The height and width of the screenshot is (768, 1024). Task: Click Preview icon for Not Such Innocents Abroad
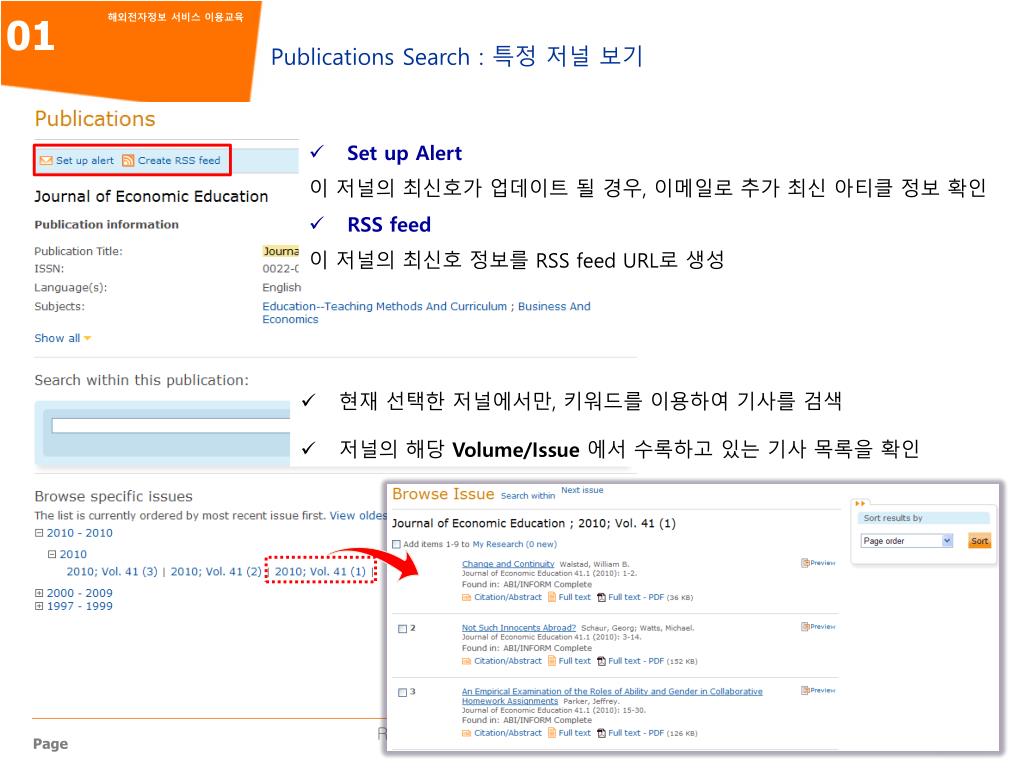(x=805, y=627)
